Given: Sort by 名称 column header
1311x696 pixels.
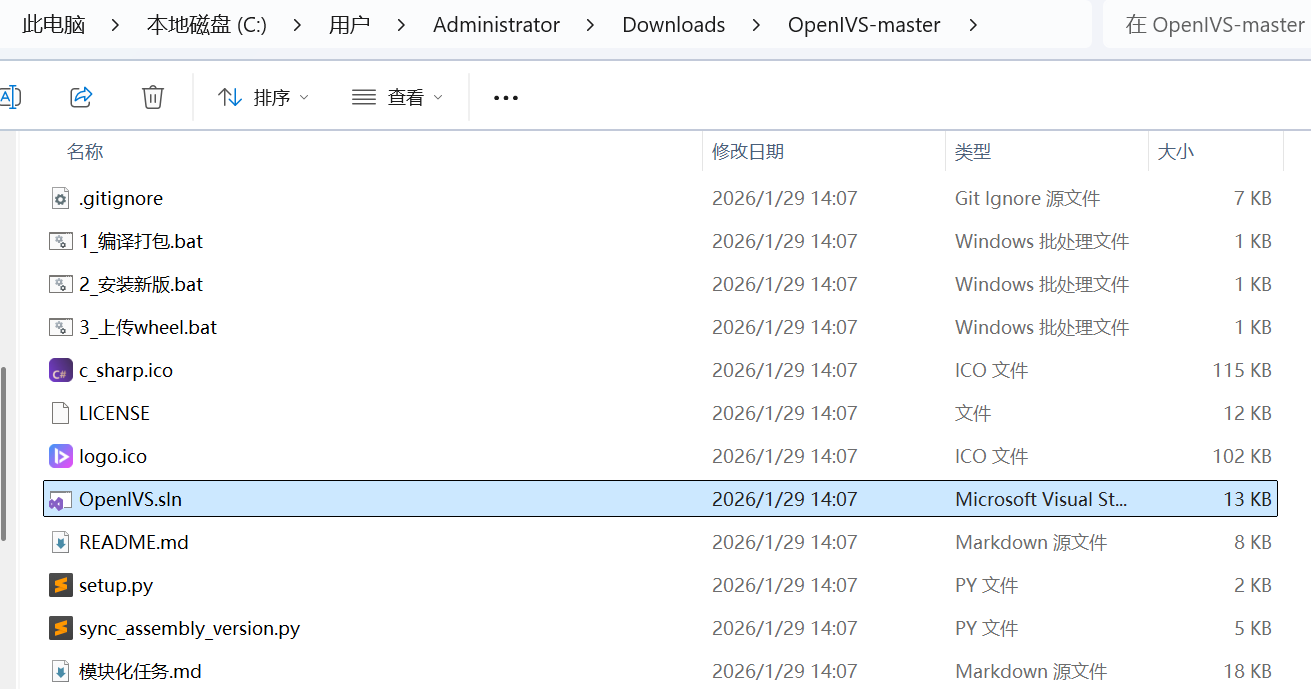Looking at the screenshot, I should (85, 152).
